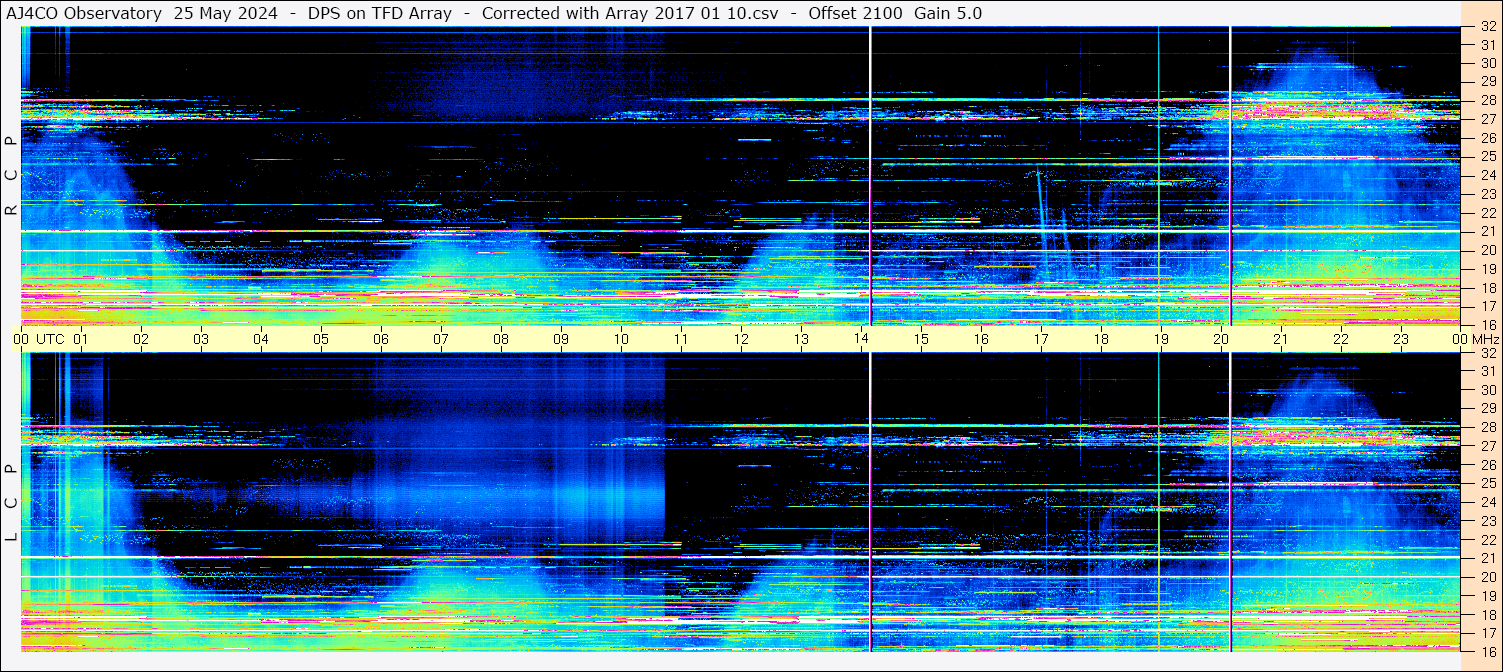Click the RCP panel label
Viewport: 1503px width, 672px height.
[x=11, y=176]
